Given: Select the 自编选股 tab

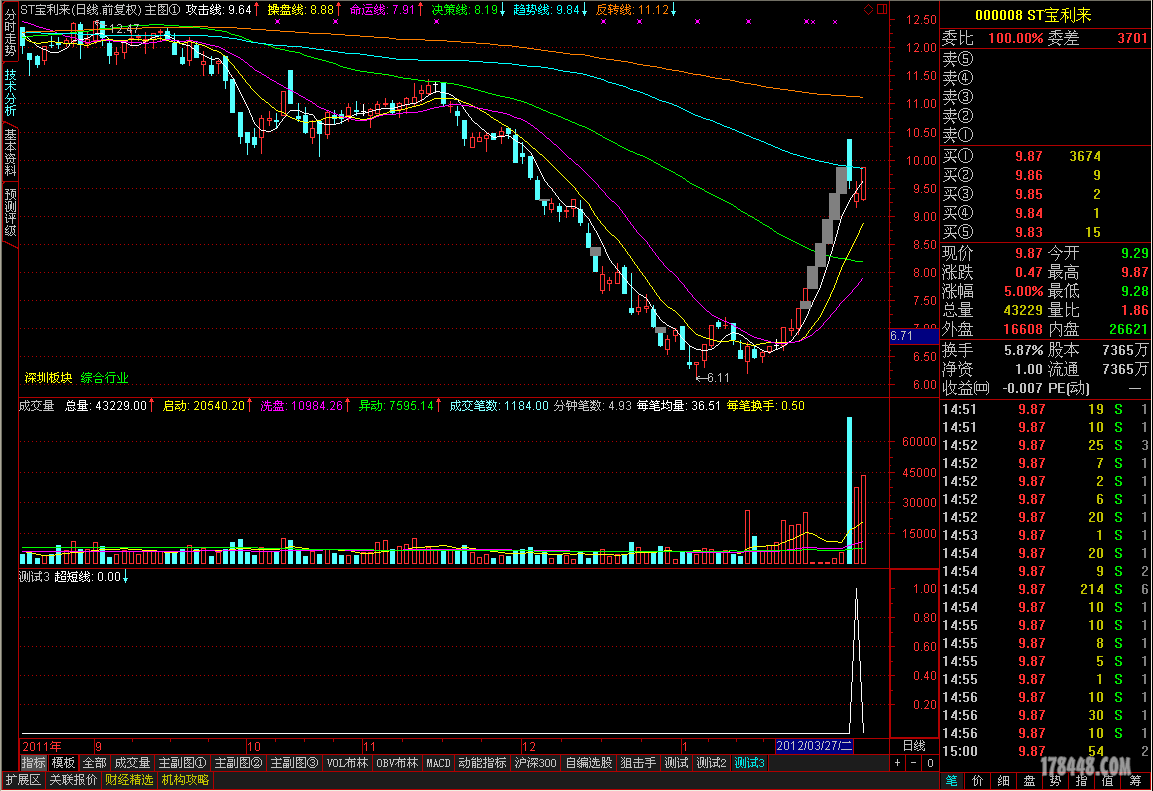Looking at the screenshot, I should (x=588, y=763).
